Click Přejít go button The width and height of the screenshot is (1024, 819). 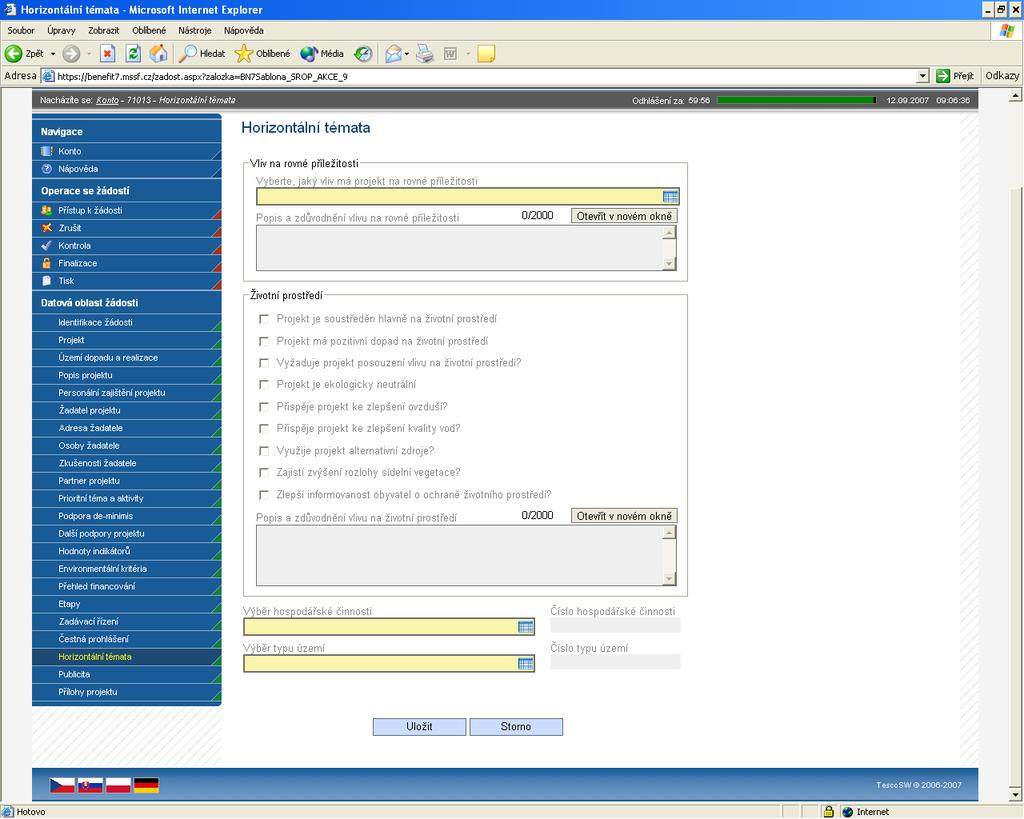pyautogui.click(x=955, y=76)
